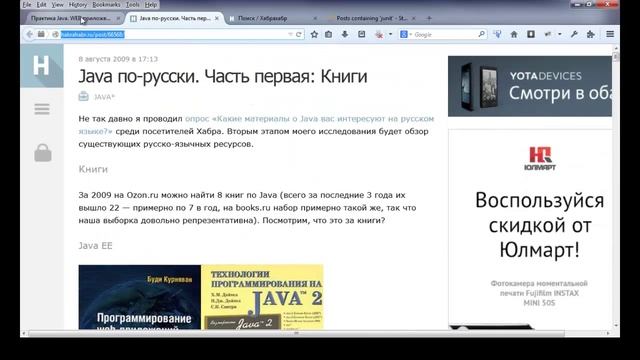The height and width of the screenshot is (360, 640).
Task: Open the Firefox hamburger menu
Action: tap(610, 35)
